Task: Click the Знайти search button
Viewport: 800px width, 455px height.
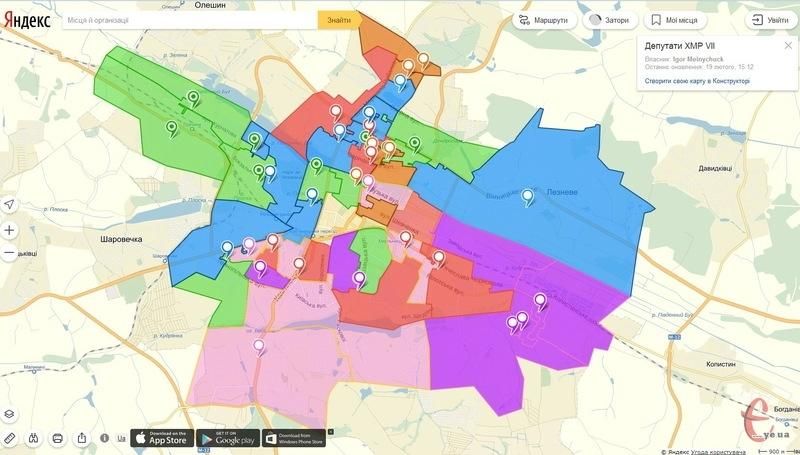Action: tap(339, 20)
